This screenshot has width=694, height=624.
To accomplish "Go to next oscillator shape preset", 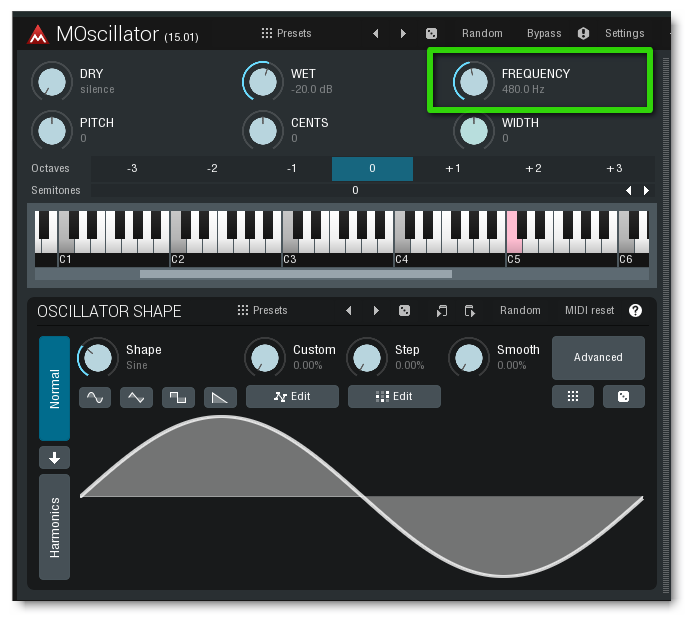I will tap(376, 310).
